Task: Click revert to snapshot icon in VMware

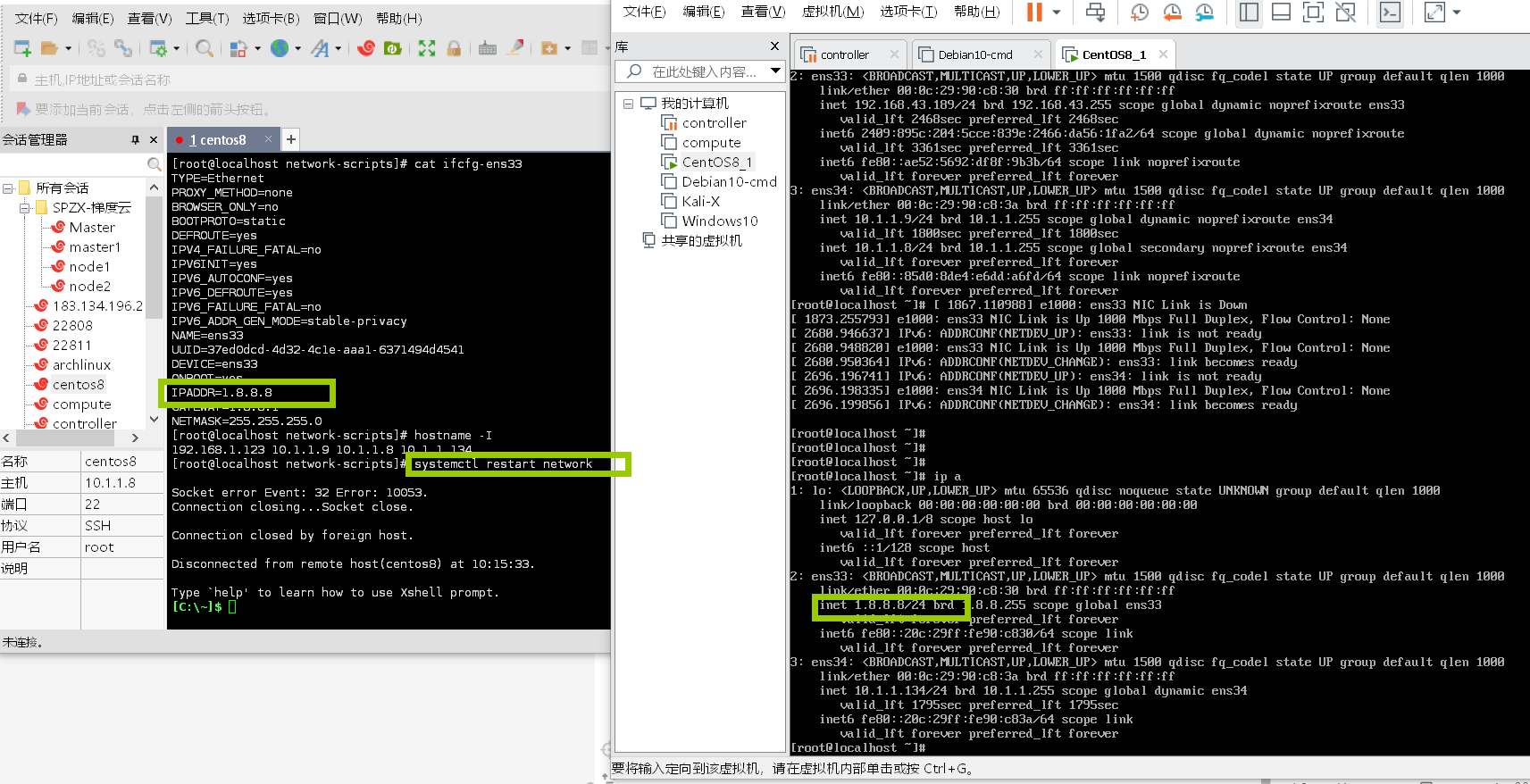Action: [x=1172, y=12]
